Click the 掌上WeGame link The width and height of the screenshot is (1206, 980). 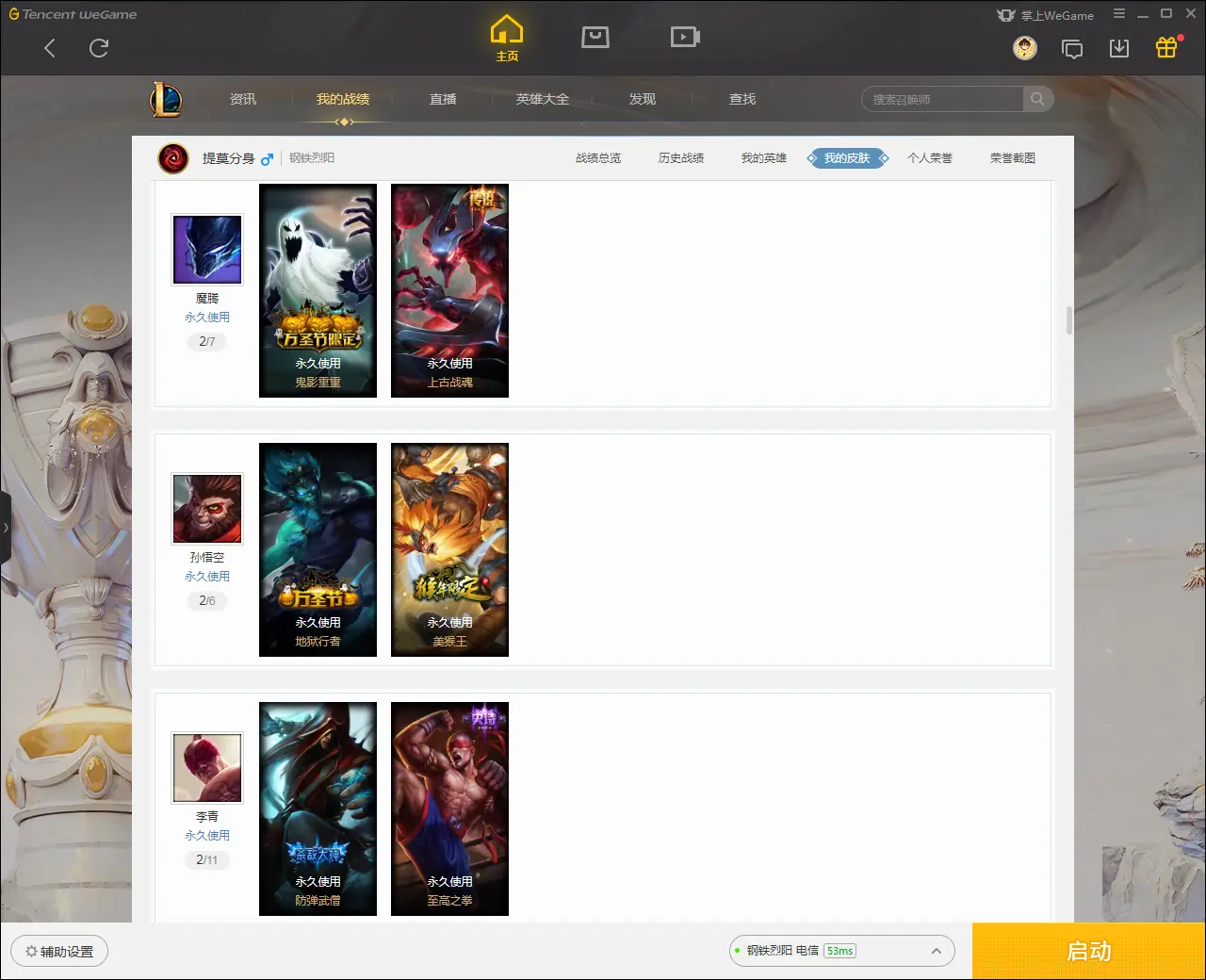[1046, 15]
